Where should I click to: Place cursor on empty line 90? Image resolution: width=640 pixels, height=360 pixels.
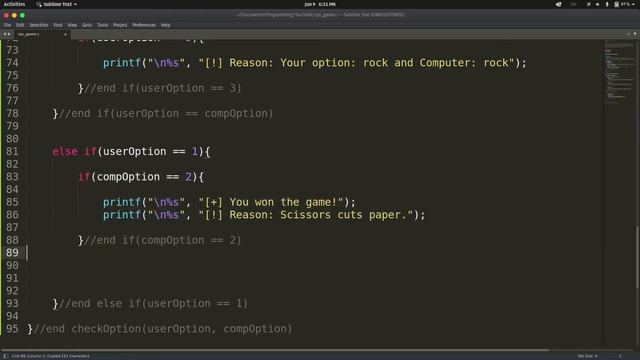[x=314, y=265]
